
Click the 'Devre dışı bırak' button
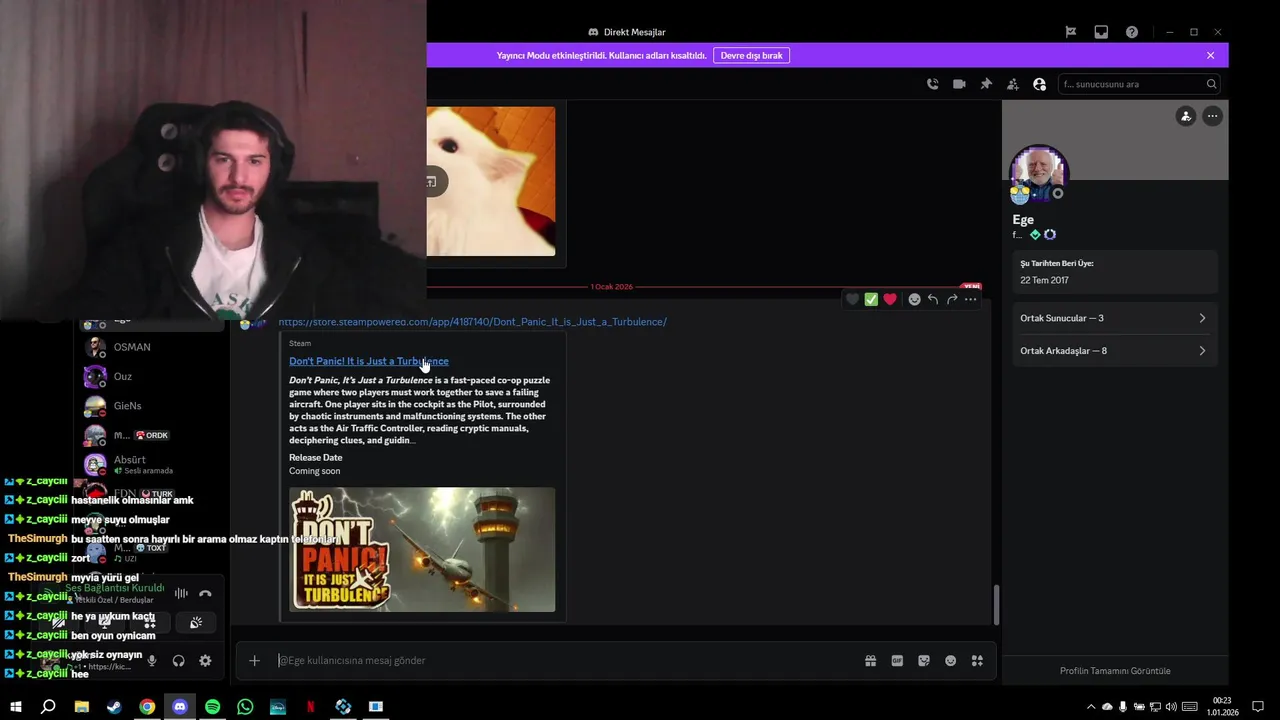tap(751, 55)
